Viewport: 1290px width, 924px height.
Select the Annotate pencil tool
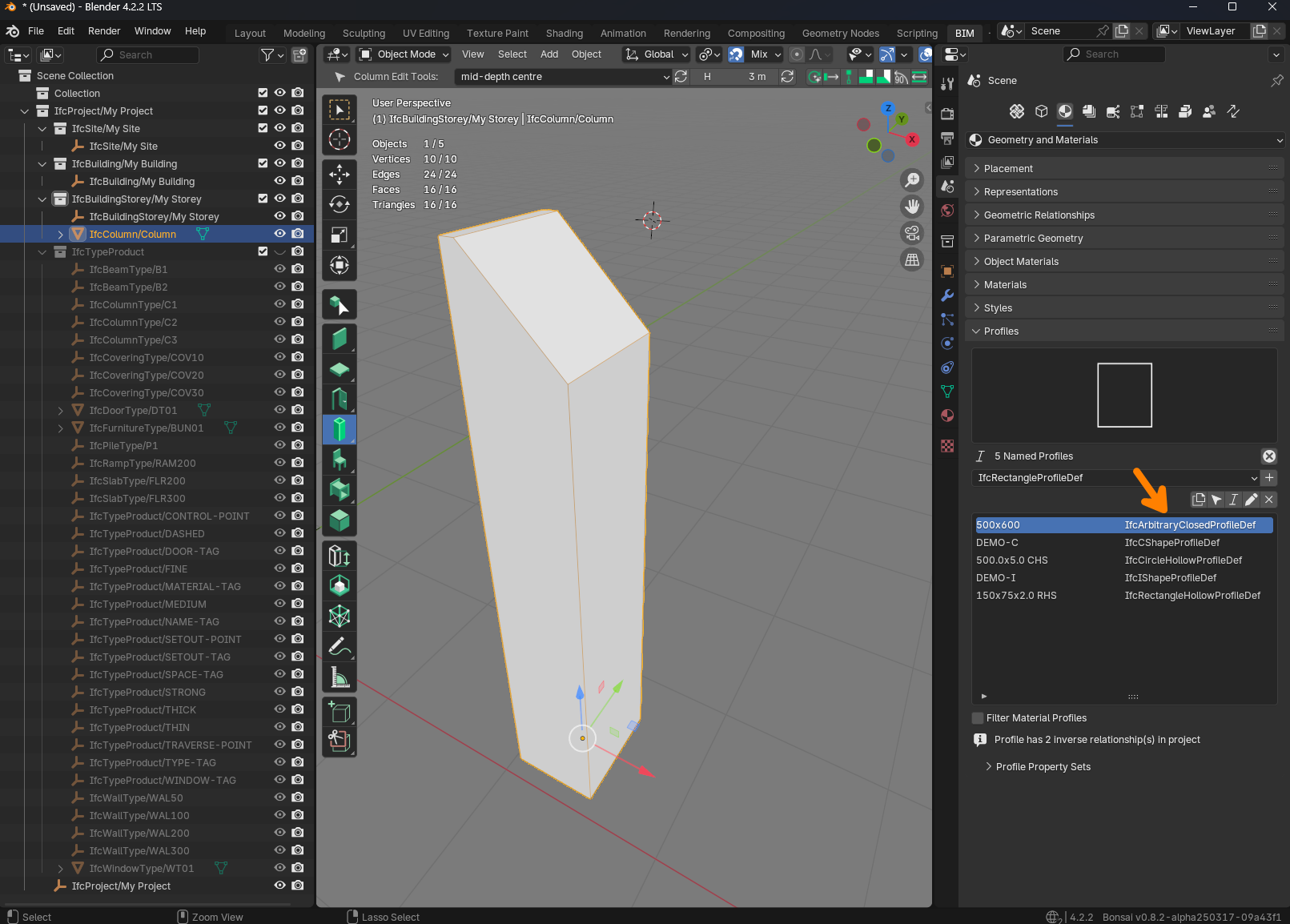click(x=340, y=646)
